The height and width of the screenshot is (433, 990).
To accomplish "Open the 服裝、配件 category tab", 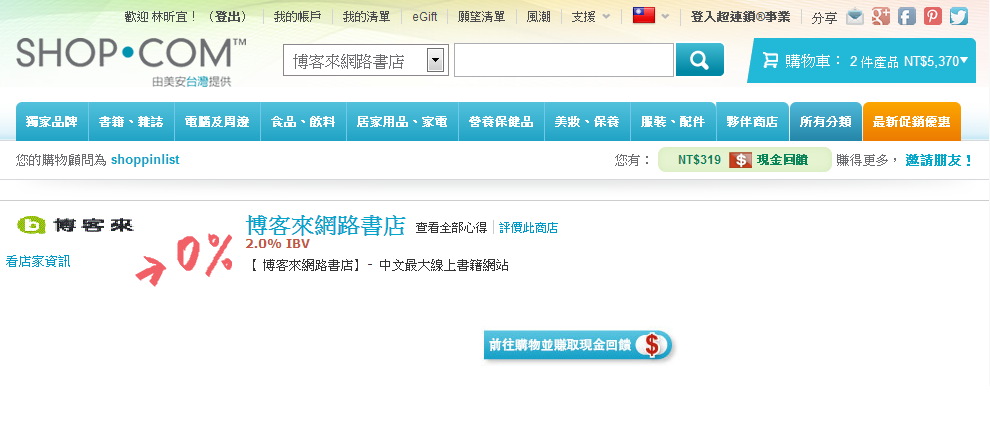I will click(673, 122).
